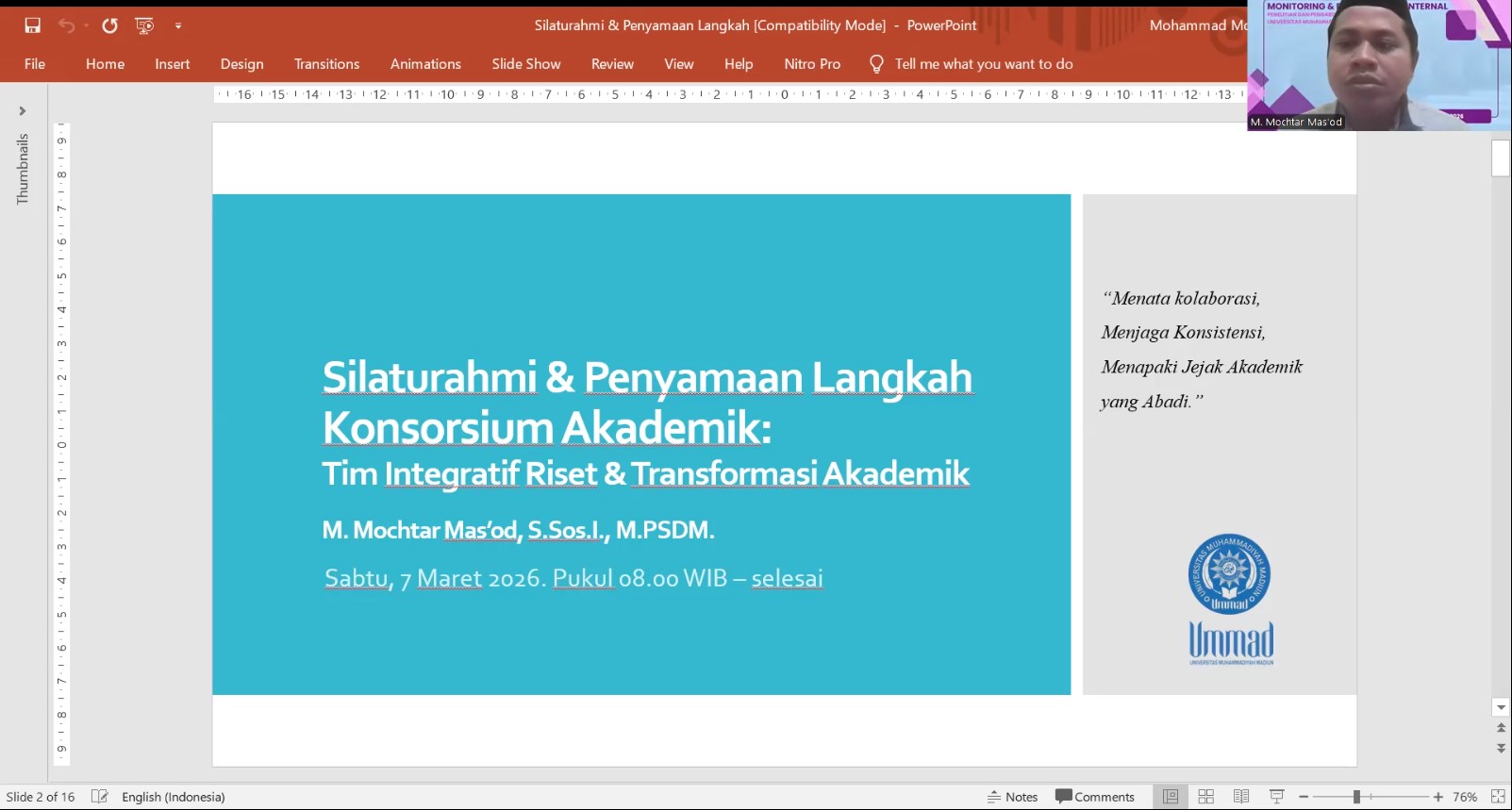Click the 76% zoom level button
This screenshot has height=810, width=1512.
click(x=1465, y=797)
